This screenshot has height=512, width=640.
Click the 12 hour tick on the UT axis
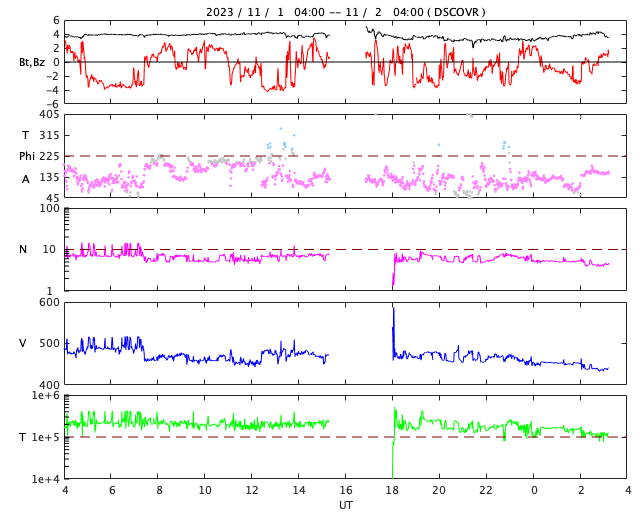252,490
